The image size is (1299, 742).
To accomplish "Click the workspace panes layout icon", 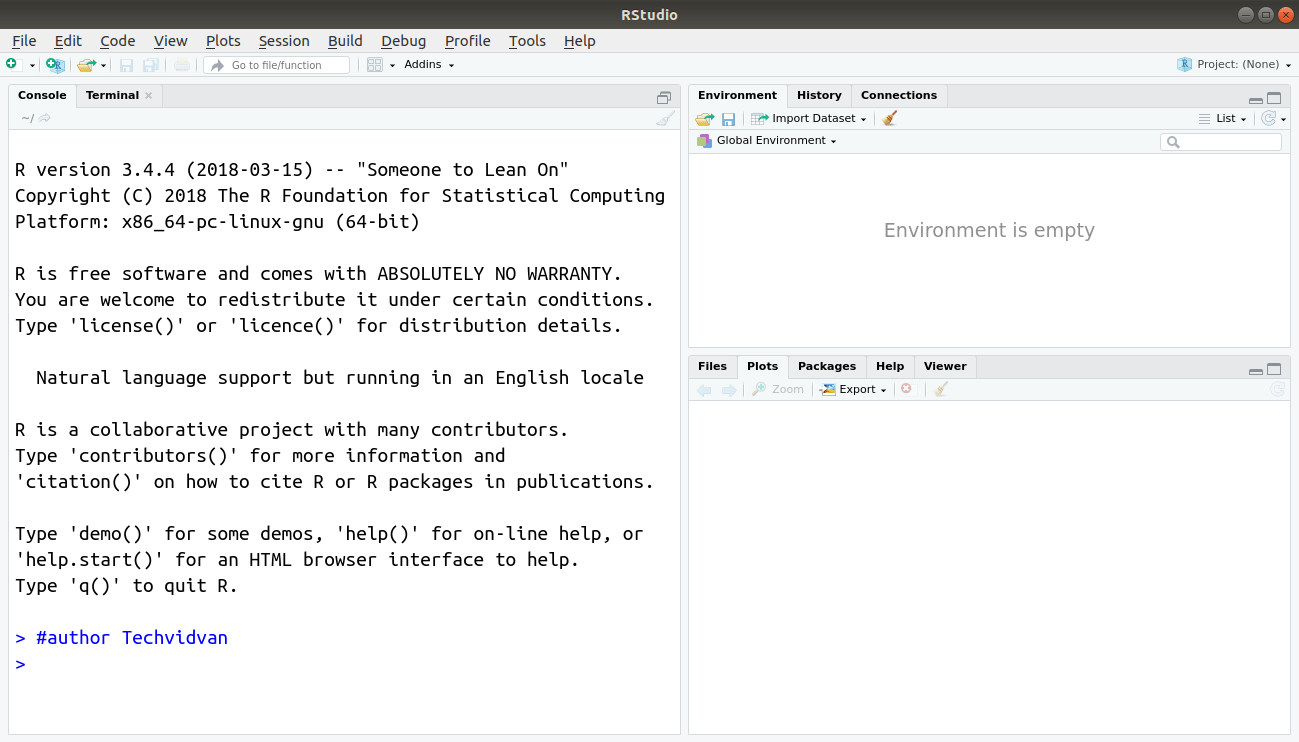I will tap(374, 64).
